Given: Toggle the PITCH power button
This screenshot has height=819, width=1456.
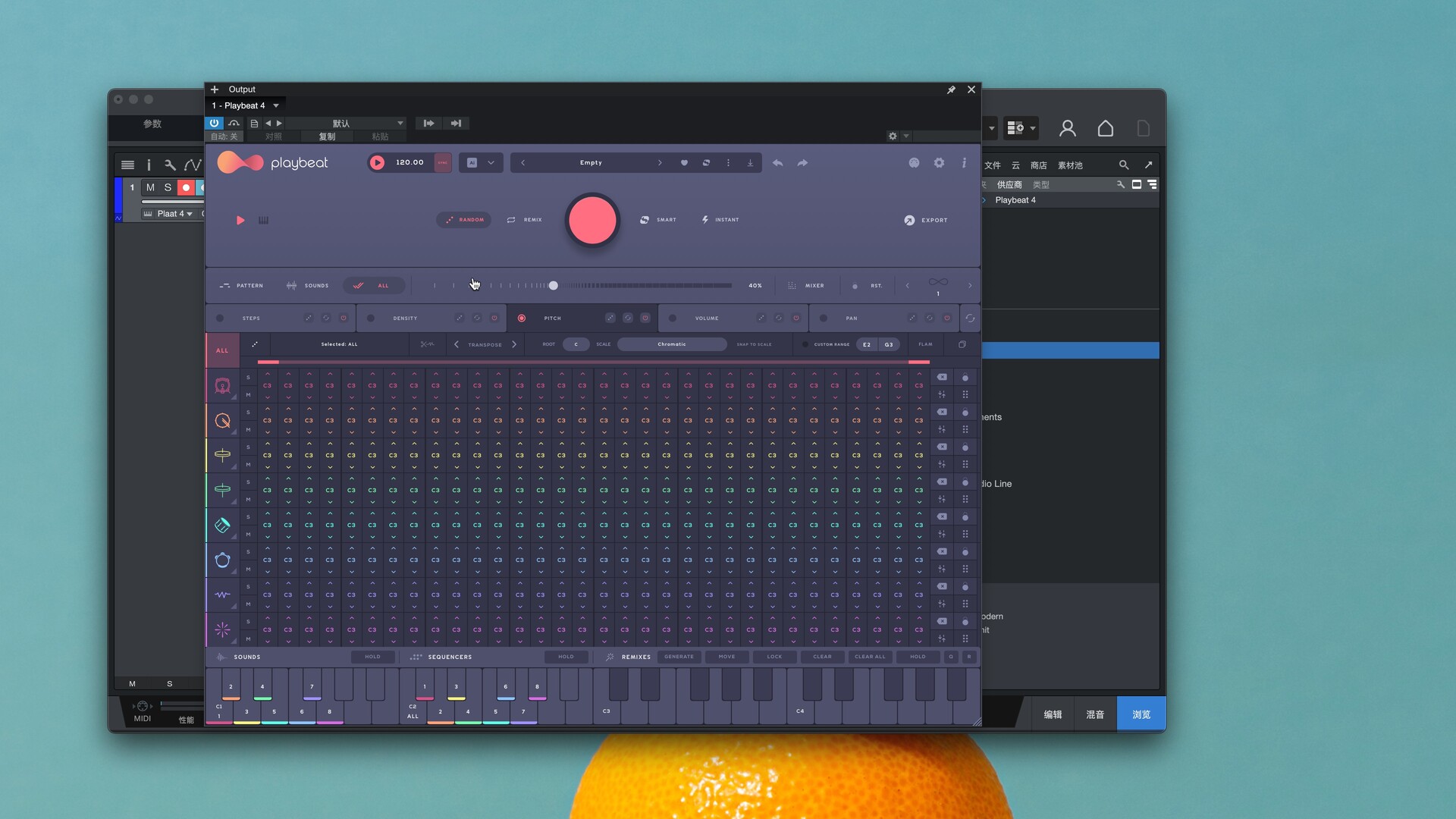Looking at the screenshot, I should click(645, 318).
